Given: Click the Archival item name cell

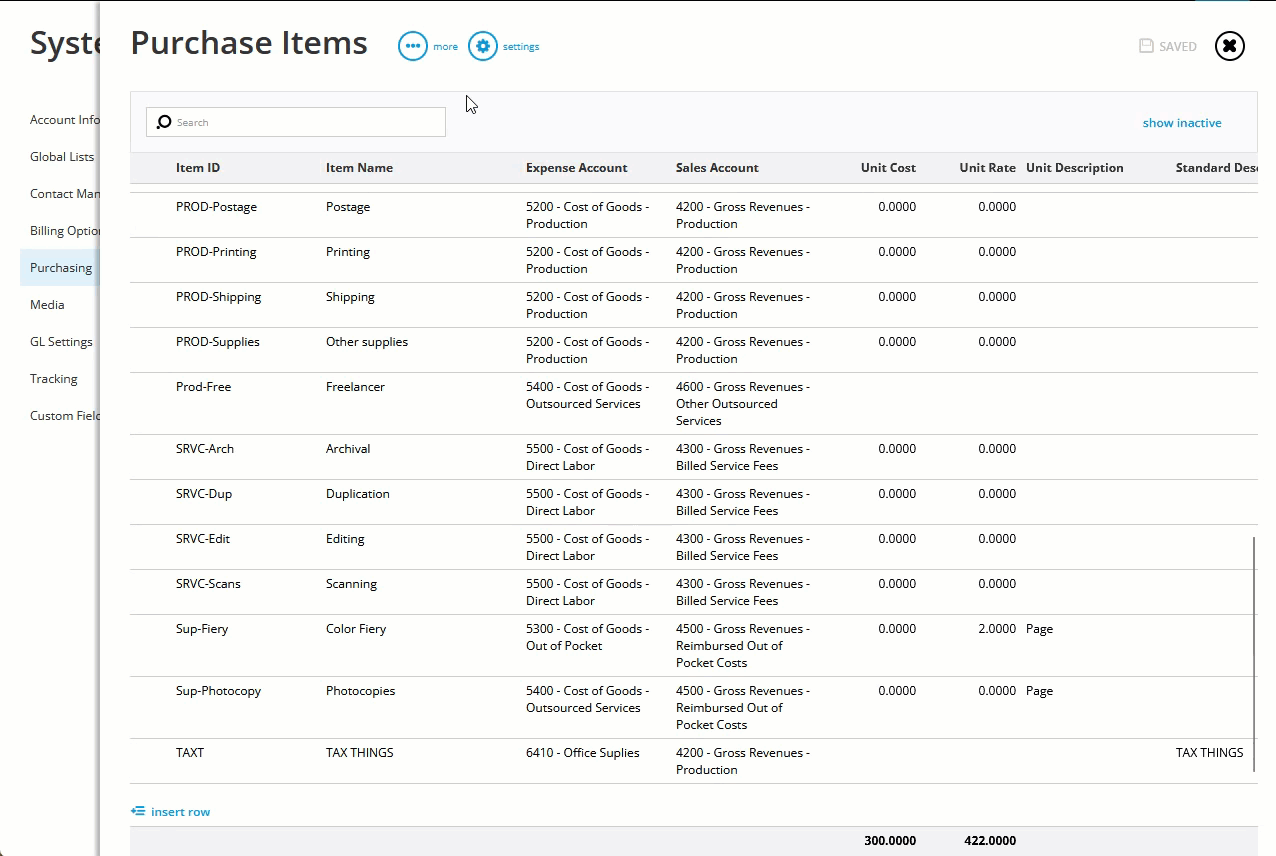Looking at the screenshot, I should (x=348, y=449).
